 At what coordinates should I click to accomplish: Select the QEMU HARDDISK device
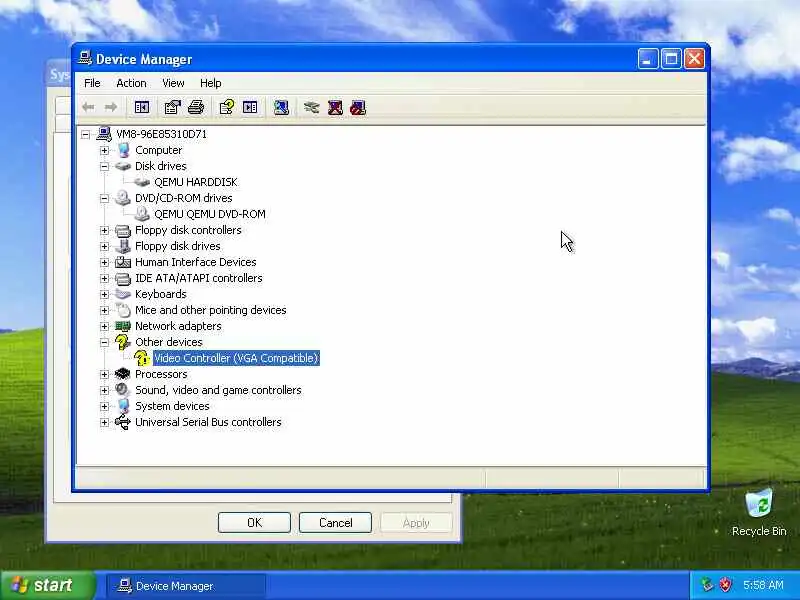tap(195, 182)
